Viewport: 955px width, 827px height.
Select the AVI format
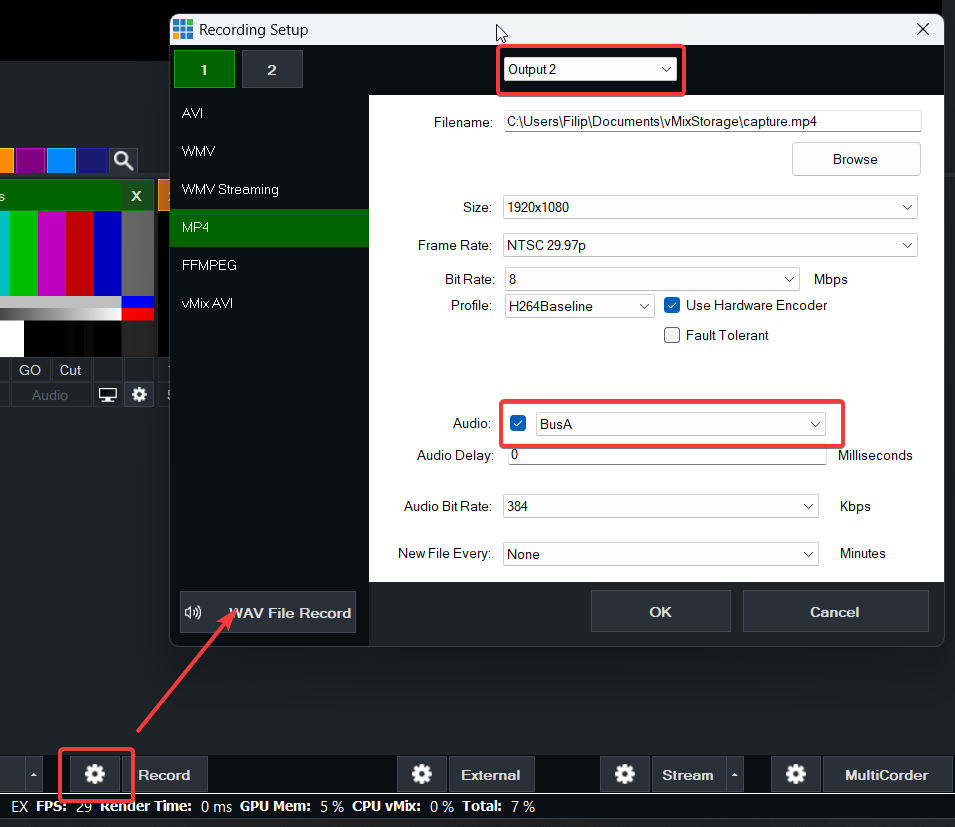tap(269, 113)
